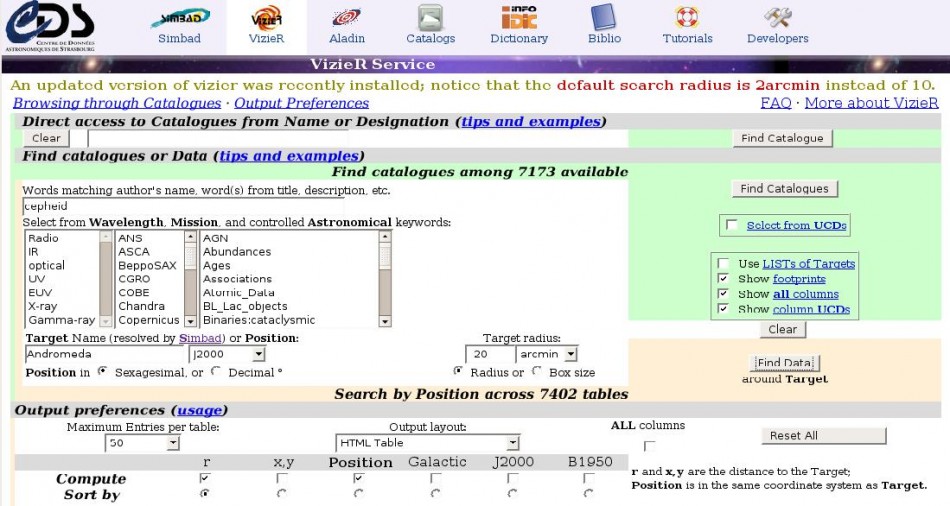
Task: Open the Simbad service icon
Action: (179, 18)
